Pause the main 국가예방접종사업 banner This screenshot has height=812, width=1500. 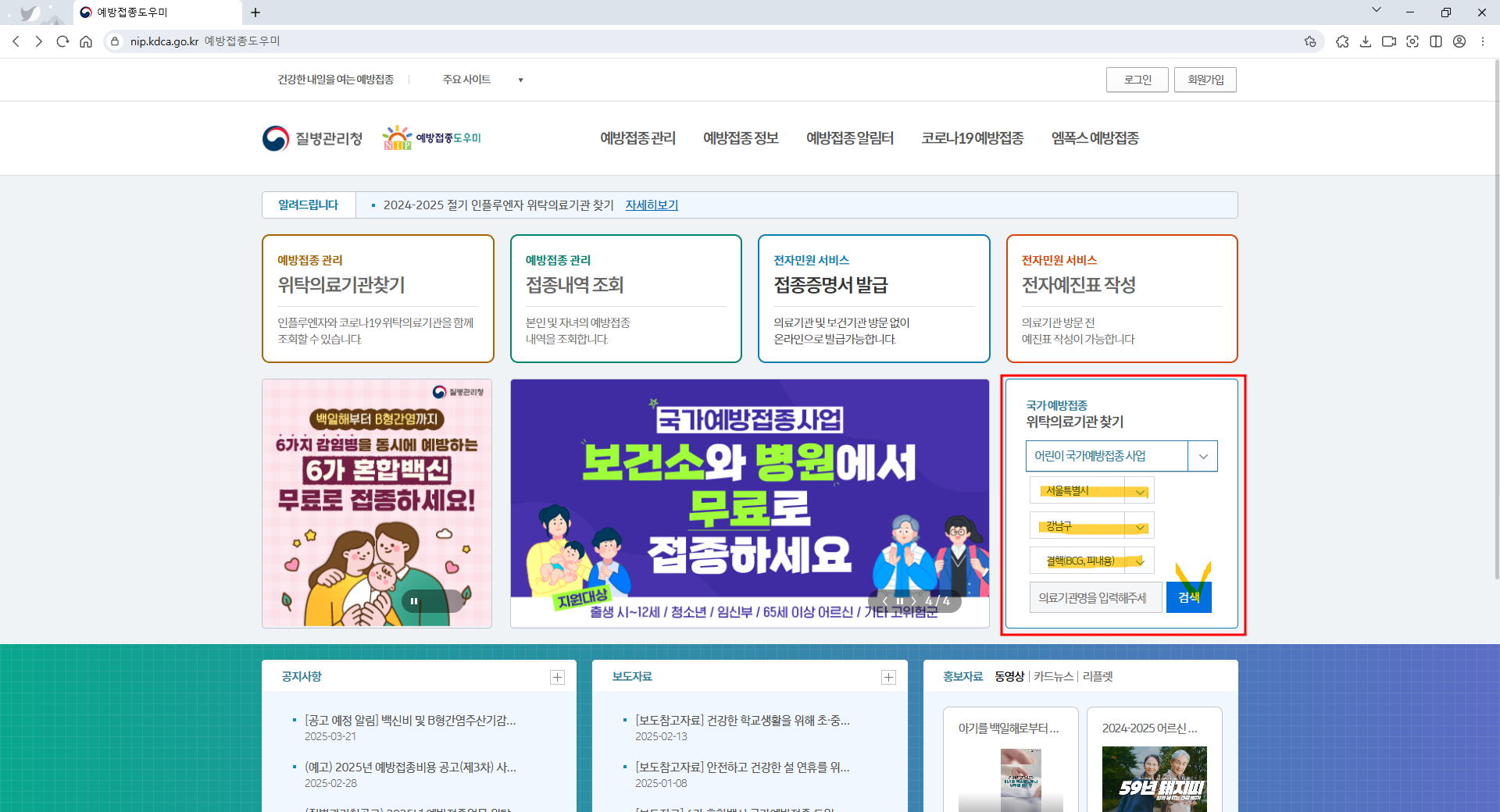pos(899,601)
